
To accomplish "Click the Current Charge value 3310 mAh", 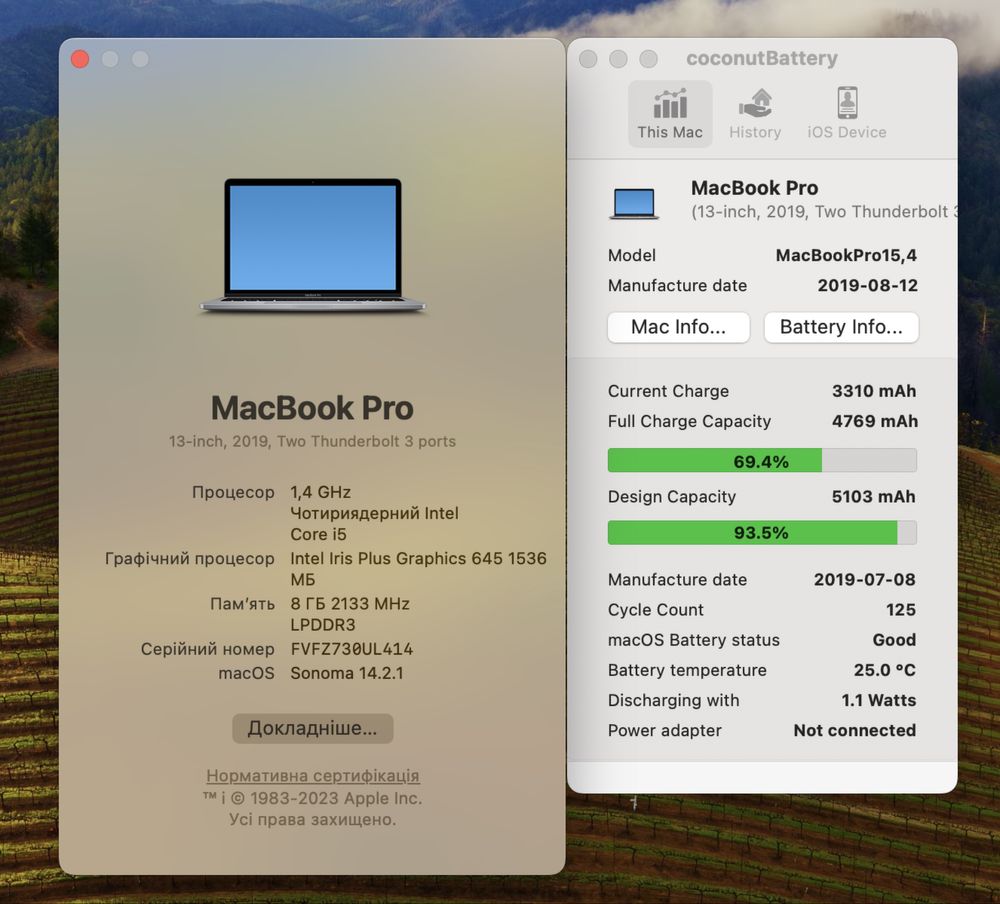I will point(874,391).
